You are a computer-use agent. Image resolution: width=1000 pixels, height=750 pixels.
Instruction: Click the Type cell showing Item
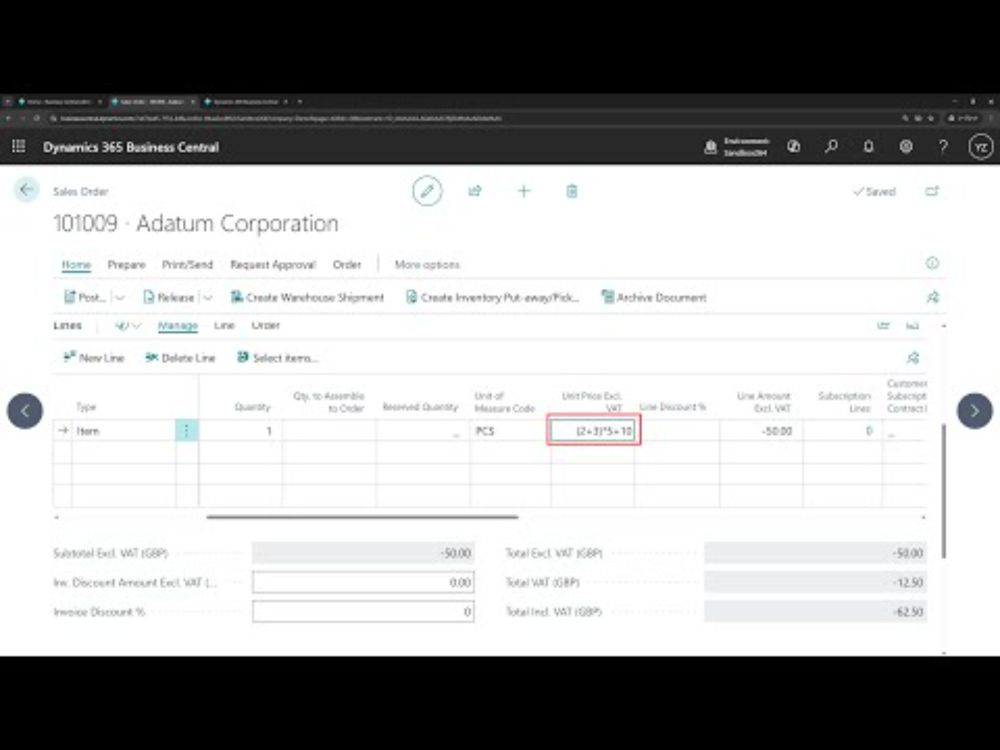tap(124, 431)
